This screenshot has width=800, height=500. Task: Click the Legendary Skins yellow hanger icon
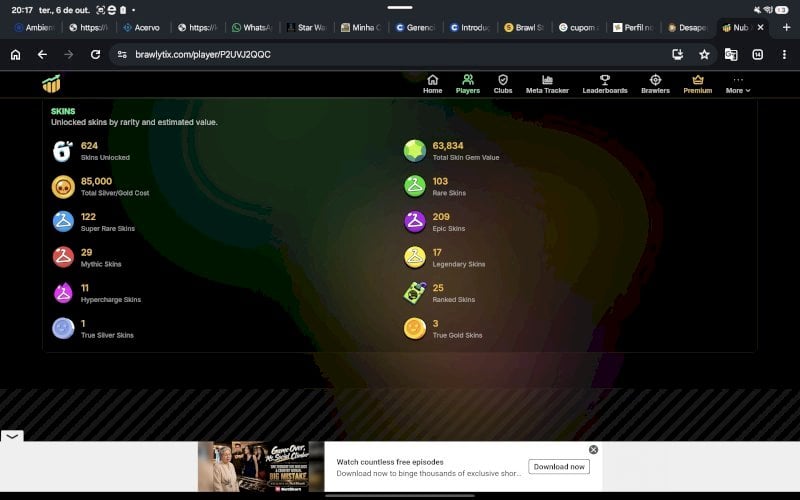(415, 258)
